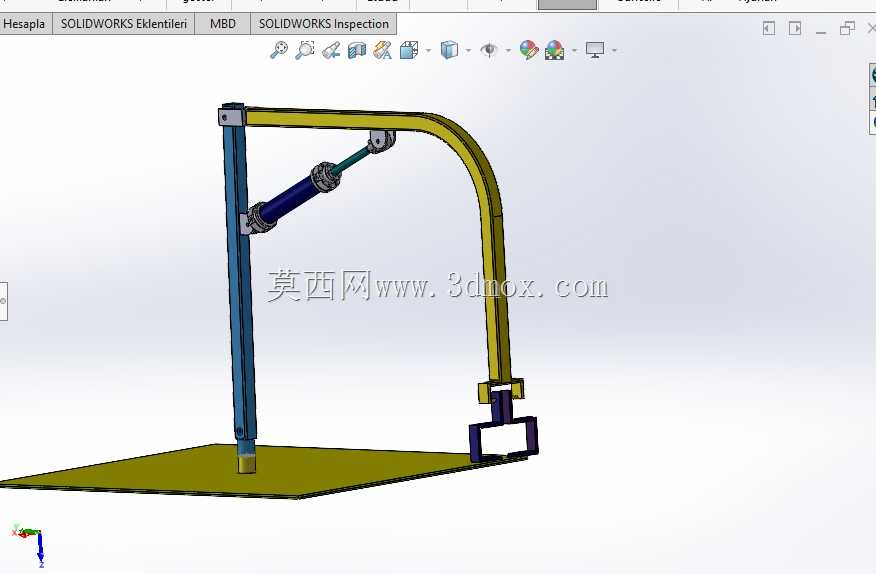Open the Edit Appearance icon
Image resolution: width=876 pixels, height=574 pixels.
tap(529, 50)
